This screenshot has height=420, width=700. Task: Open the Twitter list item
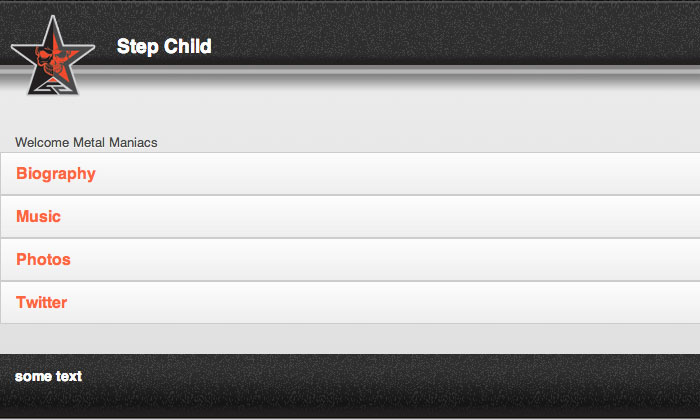(x=41, y=303)
